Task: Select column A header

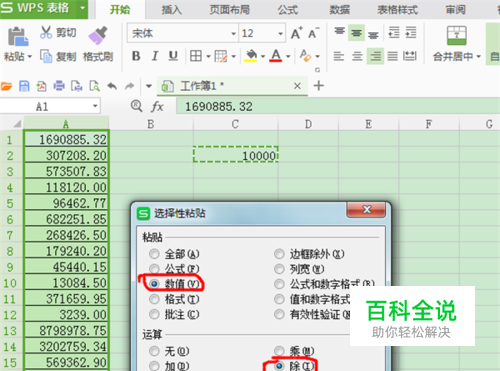Action: pos(66,124)
